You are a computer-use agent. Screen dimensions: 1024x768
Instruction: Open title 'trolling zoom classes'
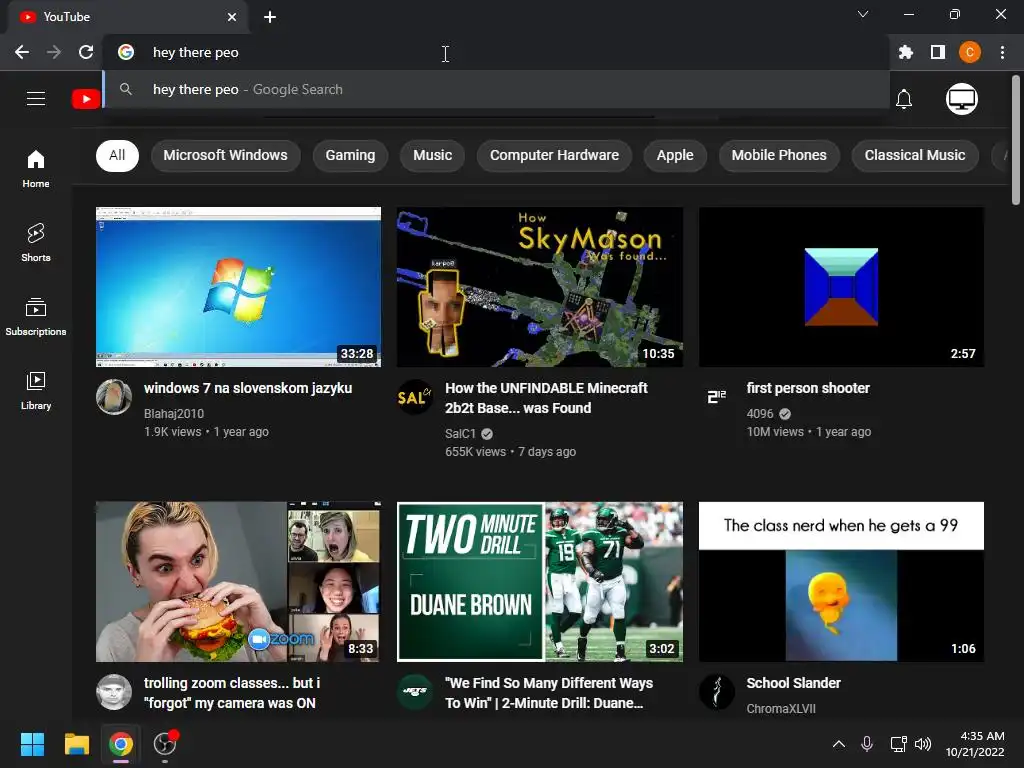pyautogui.click(x=232, y=693)
